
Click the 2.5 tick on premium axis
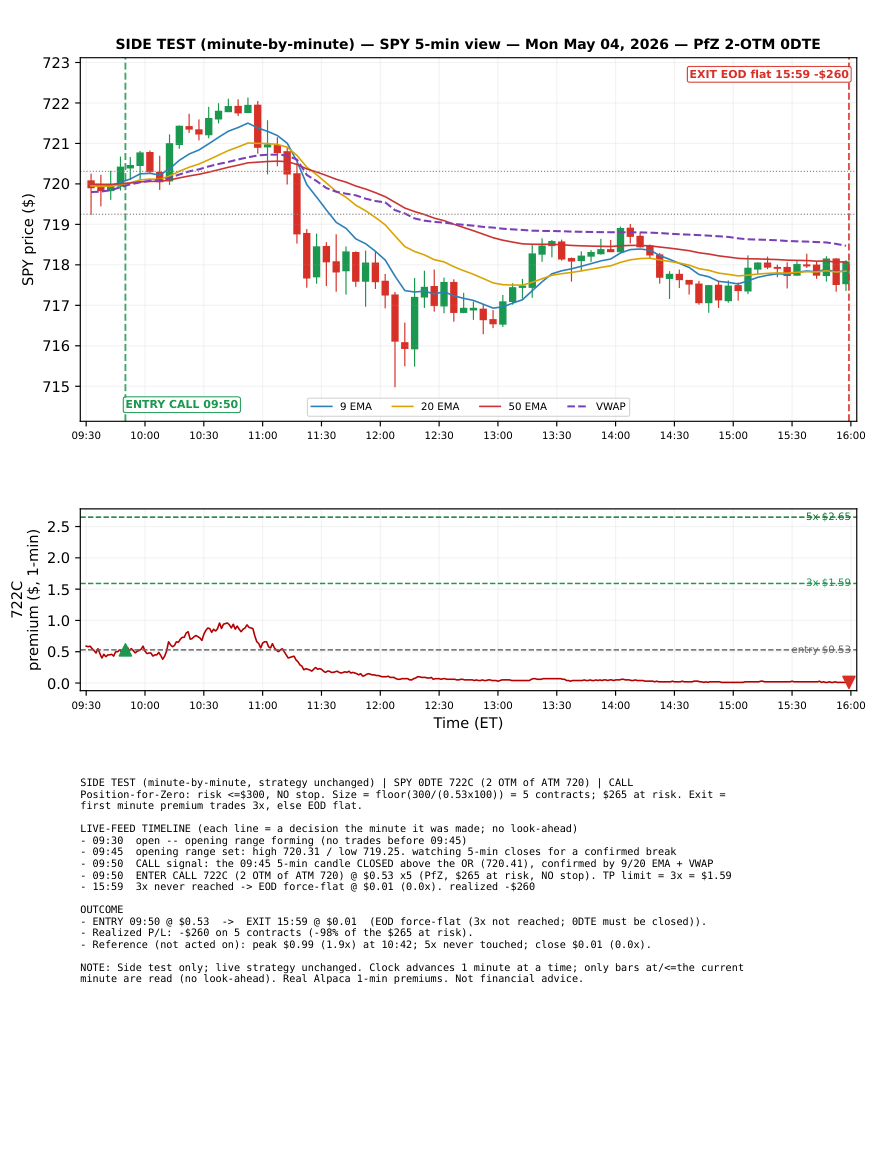(x=58, y=527)
